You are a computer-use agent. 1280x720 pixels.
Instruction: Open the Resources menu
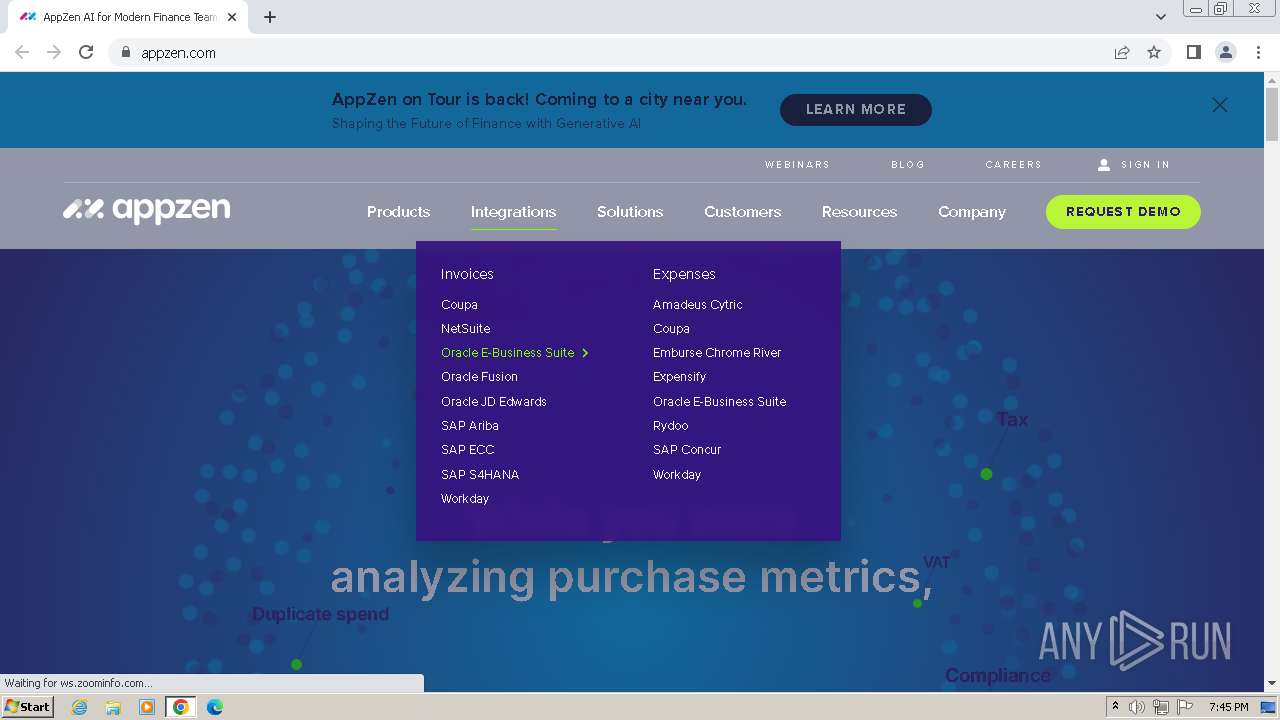[859, 212]
